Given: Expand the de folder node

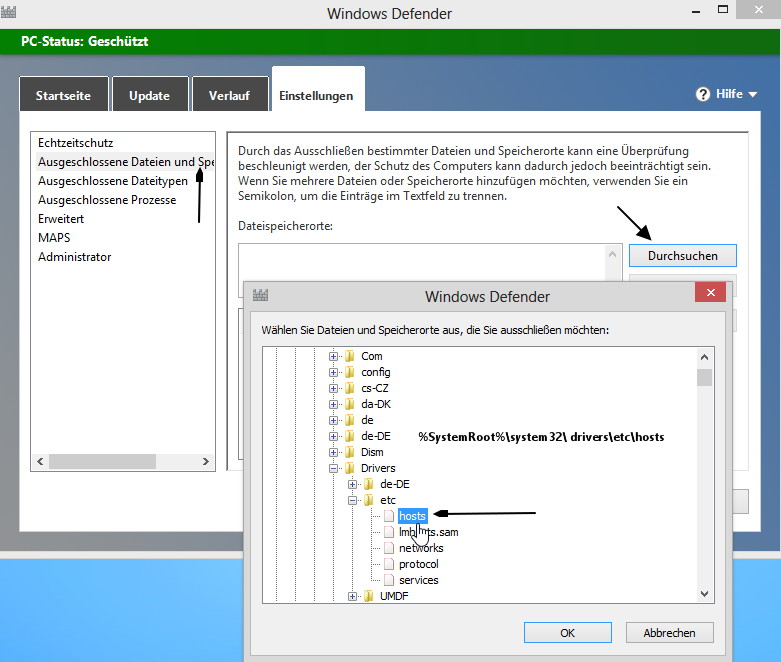Looking at the screenshot, I should click(333, 420).
